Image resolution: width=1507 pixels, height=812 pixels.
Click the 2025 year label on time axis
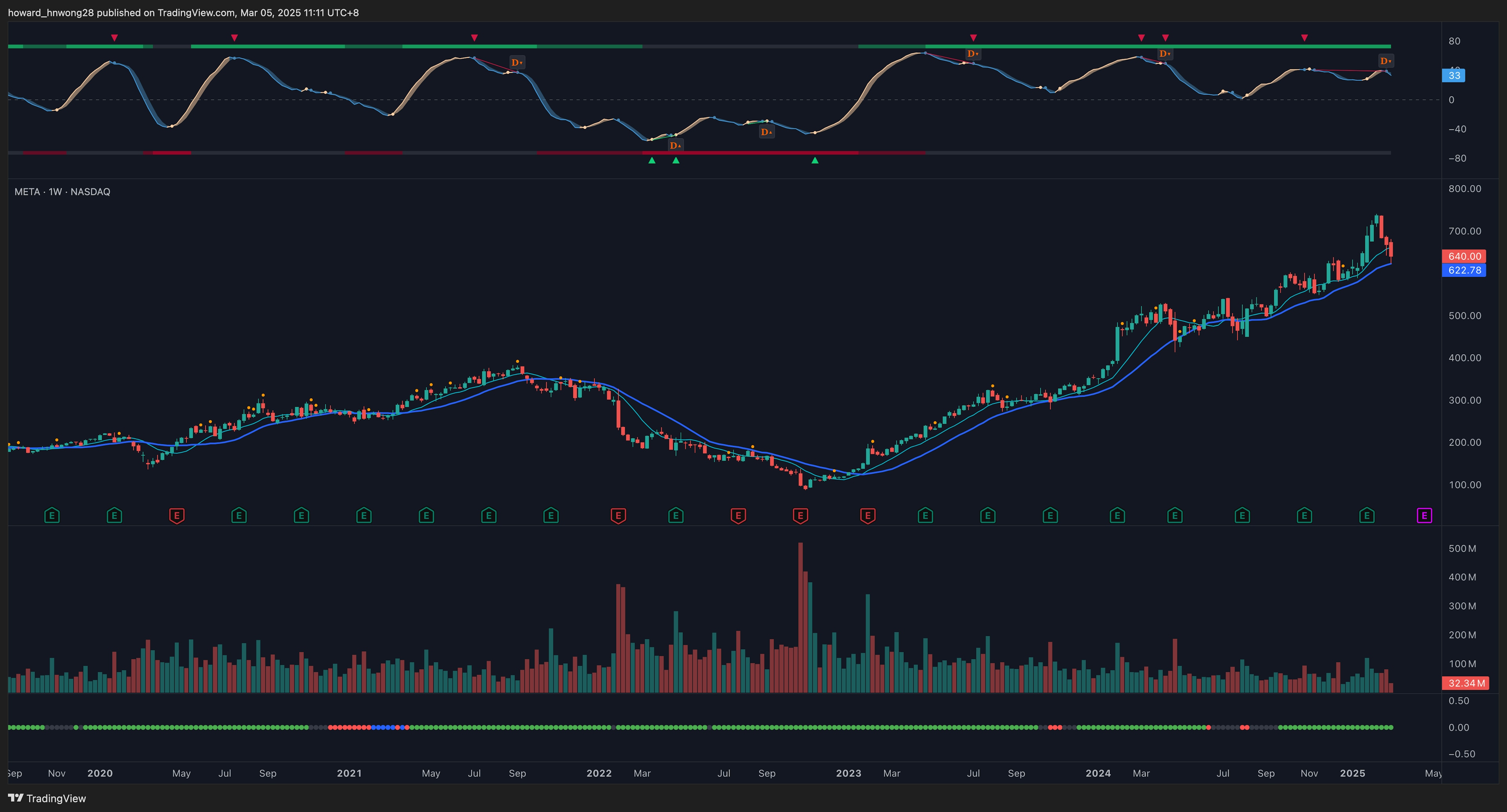1352,773
